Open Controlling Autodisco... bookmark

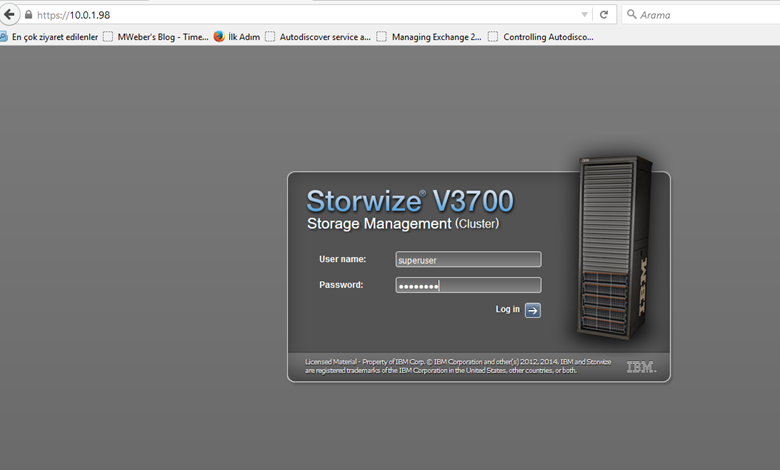[x=541, y=37]
